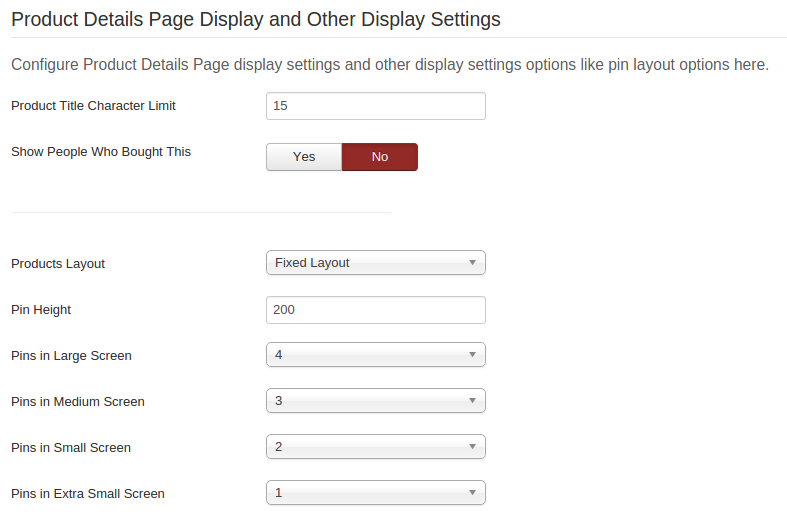This screenshot has width=787, height=526.
Task: Click the Pin Height input field
Action: pyautogui.click(x=375, y=310)
